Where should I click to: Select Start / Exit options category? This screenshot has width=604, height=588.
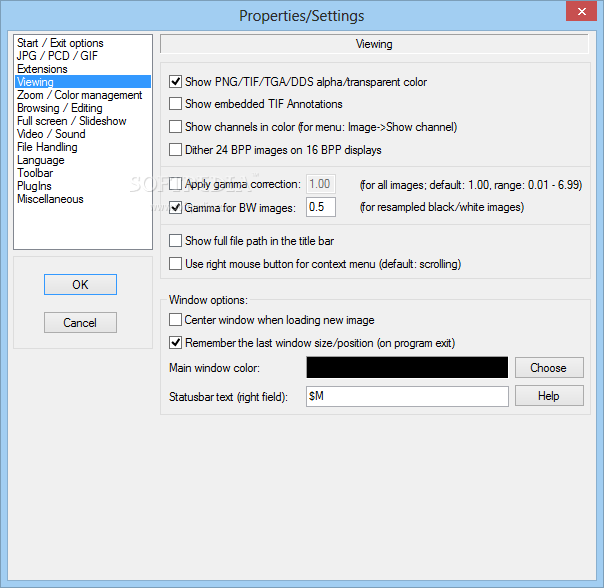pyautogui.click(x=83, y=43)
